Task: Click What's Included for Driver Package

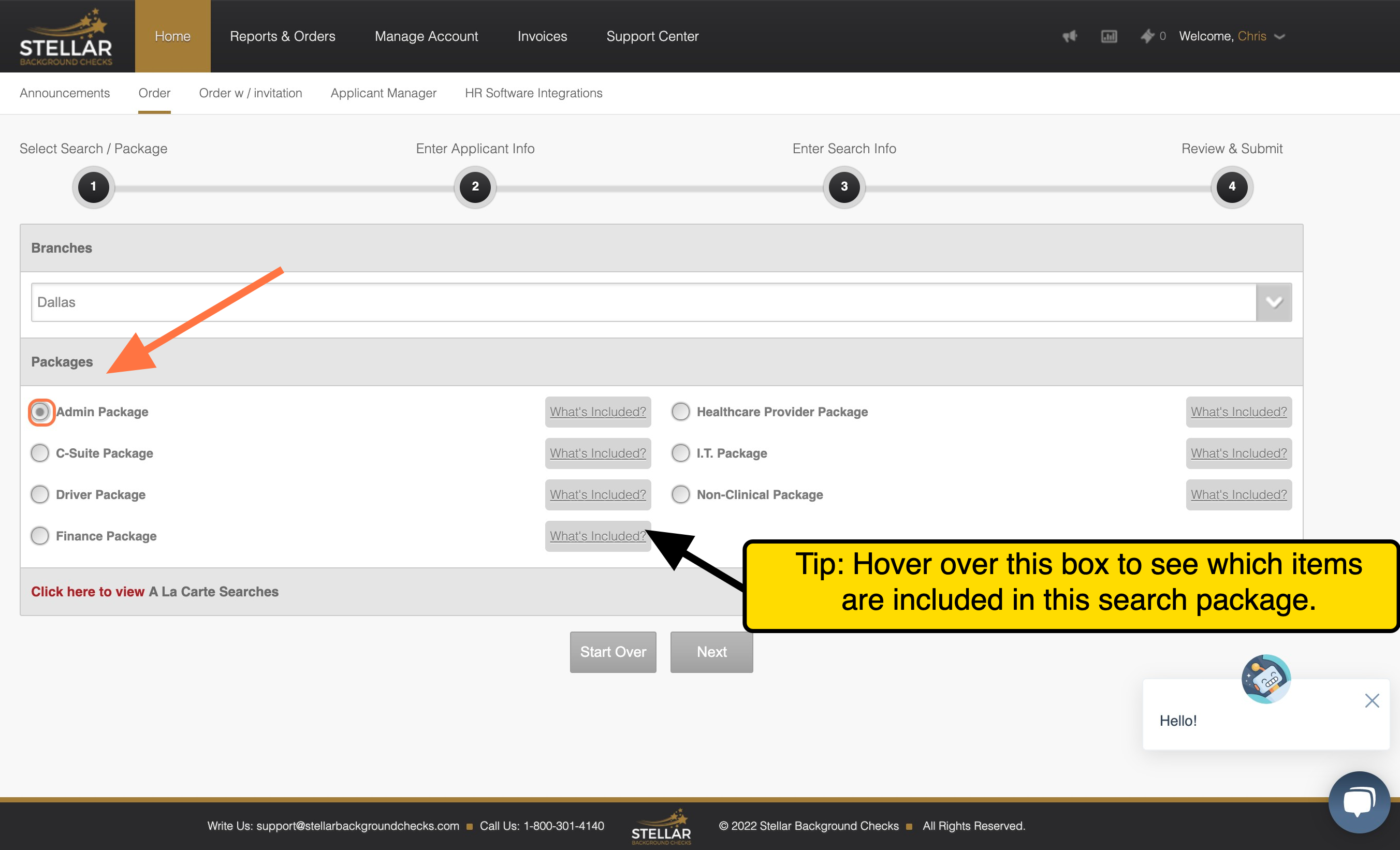Action: tap(597, 495)
